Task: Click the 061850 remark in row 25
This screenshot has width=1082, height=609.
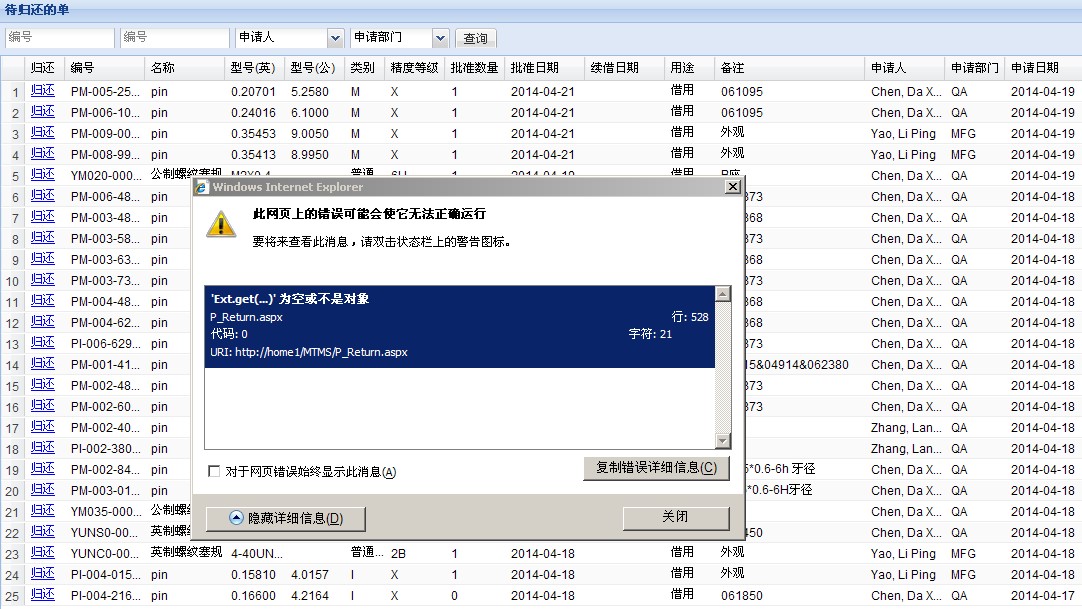Action: [x=742, y=596]
